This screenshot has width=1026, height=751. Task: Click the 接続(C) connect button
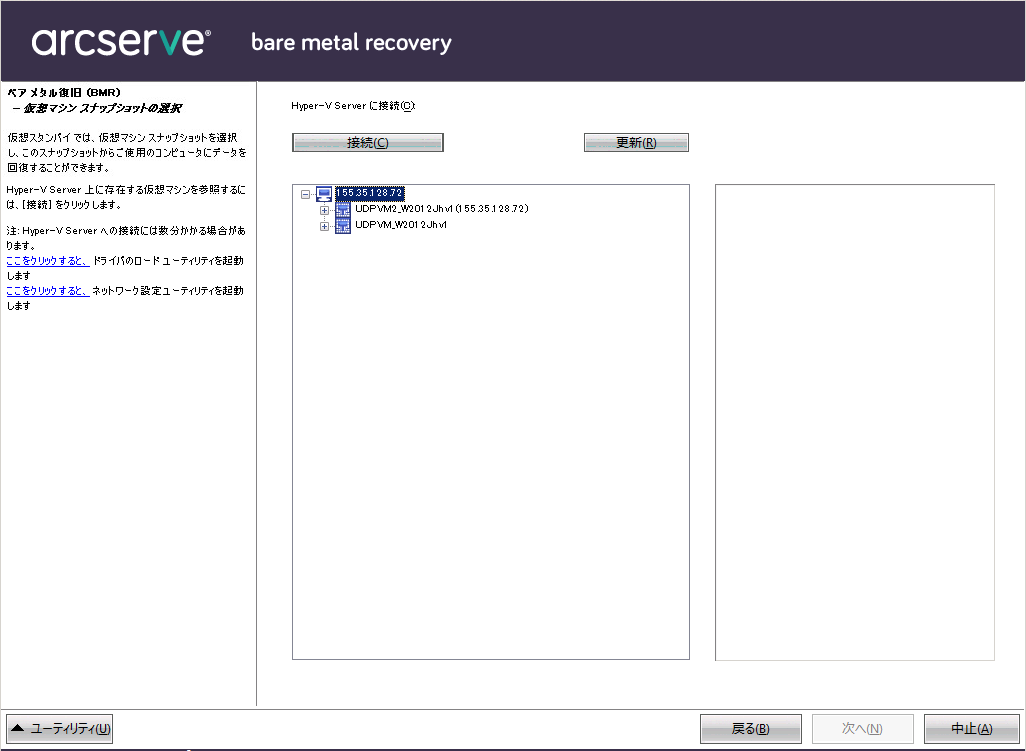pos(368,143)
